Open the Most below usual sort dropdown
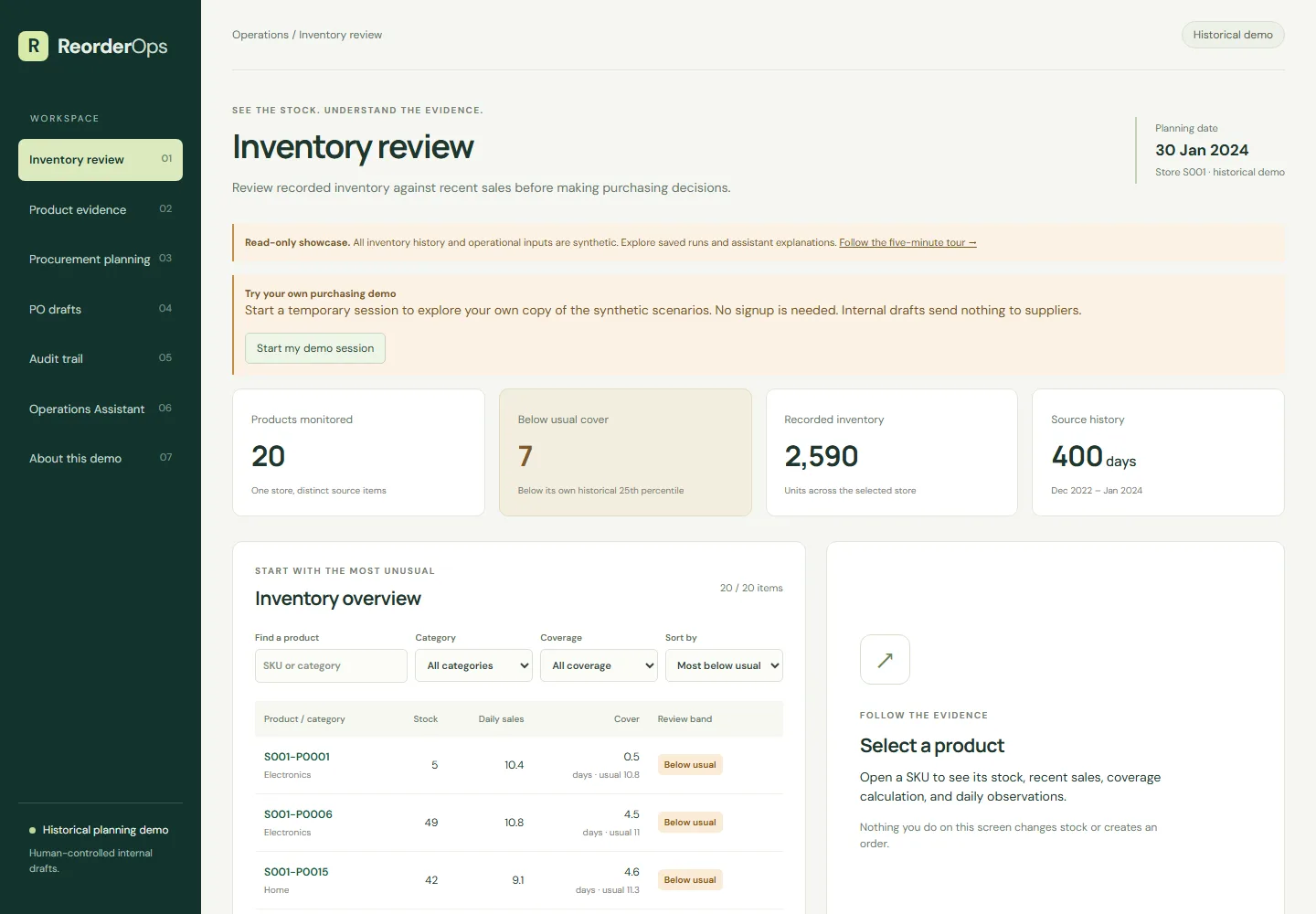The height and width of the screenshot is (914, 1316). point(724,665)
